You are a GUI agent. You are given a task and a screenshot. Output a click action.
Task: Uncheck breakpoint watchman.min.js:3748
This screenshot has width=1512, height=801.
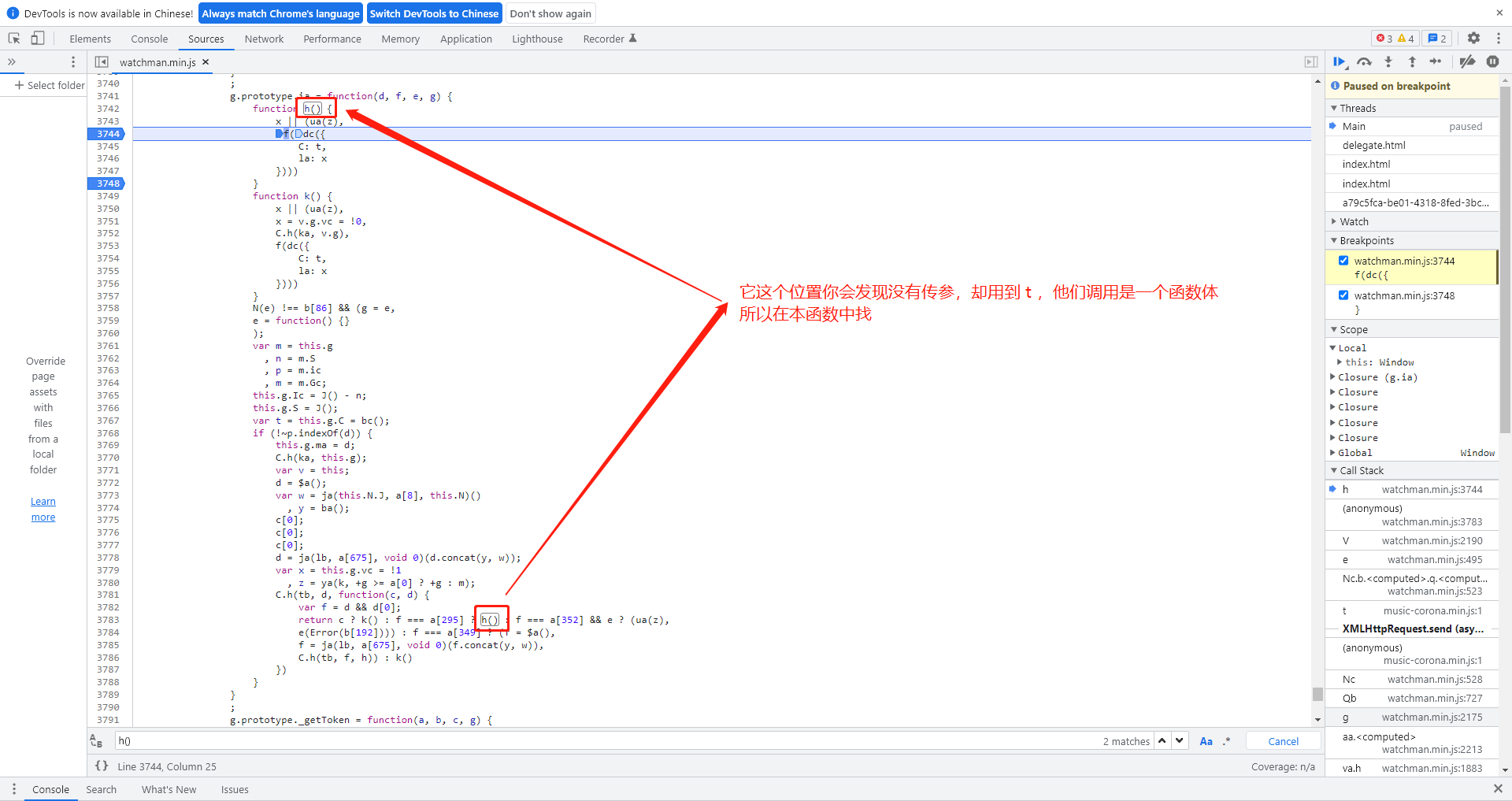click(x=1343, y=295)
